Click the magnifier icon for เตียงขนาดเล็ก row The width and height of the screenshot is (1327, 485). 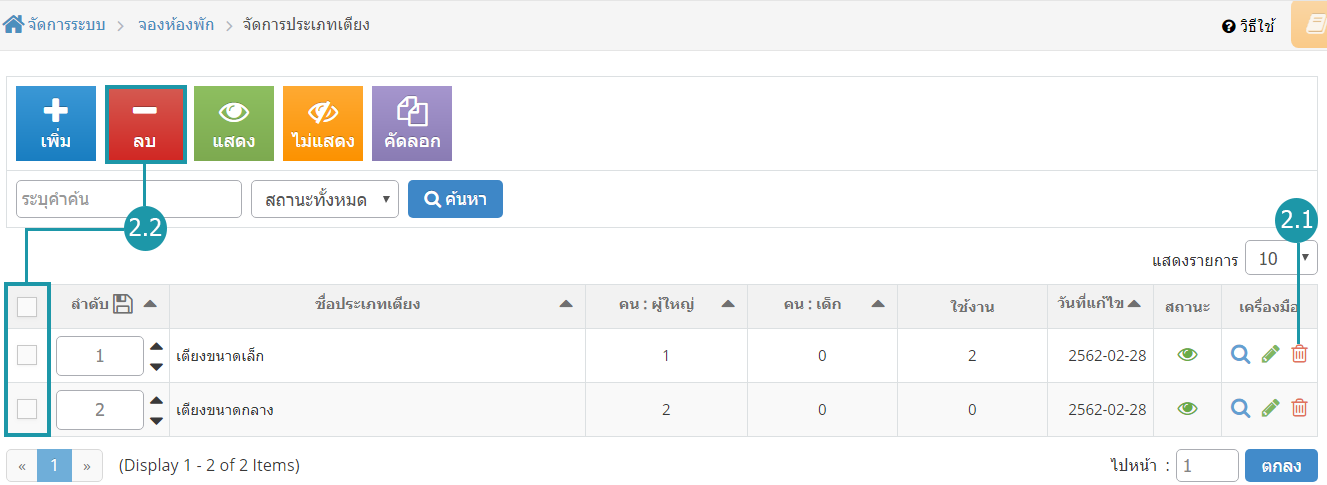pyautogui.click(x=1241, y=354)
